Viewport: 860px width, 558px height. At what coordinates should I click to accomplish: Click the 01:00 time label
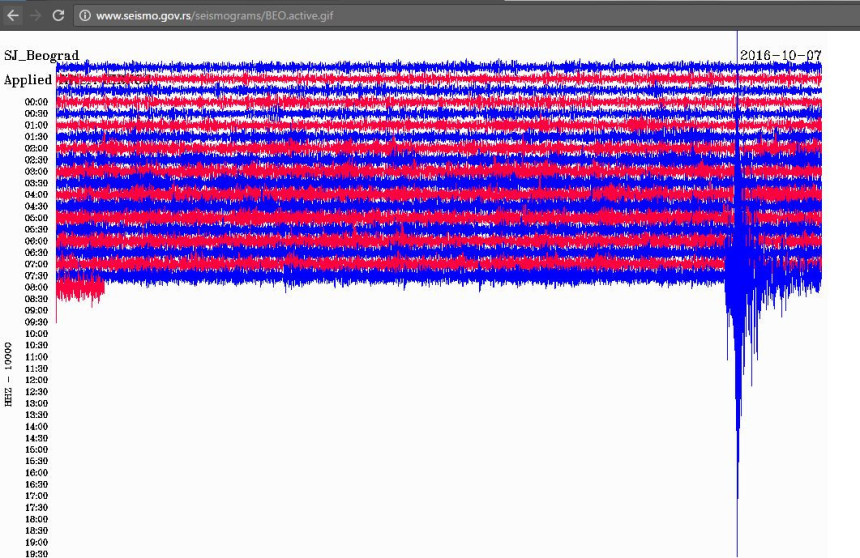click(36, 125)
